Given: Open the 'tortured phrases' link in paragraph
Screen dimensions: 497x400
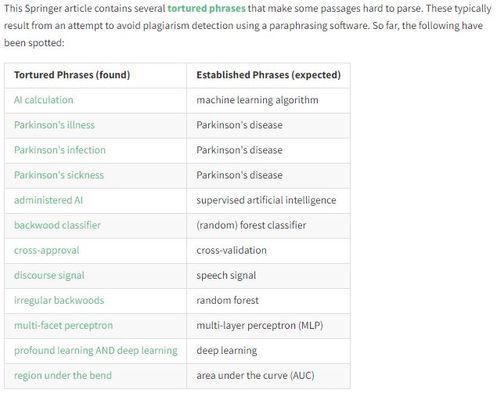Looking at the screenshot, I should [206, 8].
